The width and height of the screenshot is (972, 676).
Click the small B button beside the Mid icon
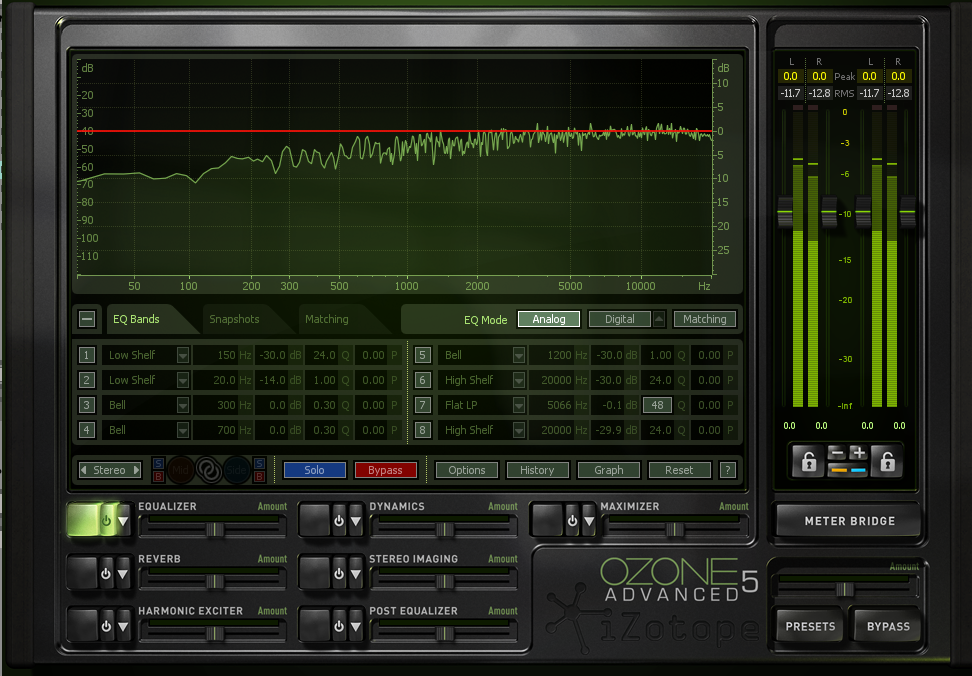pyautogui.click(x=158, y=476)
